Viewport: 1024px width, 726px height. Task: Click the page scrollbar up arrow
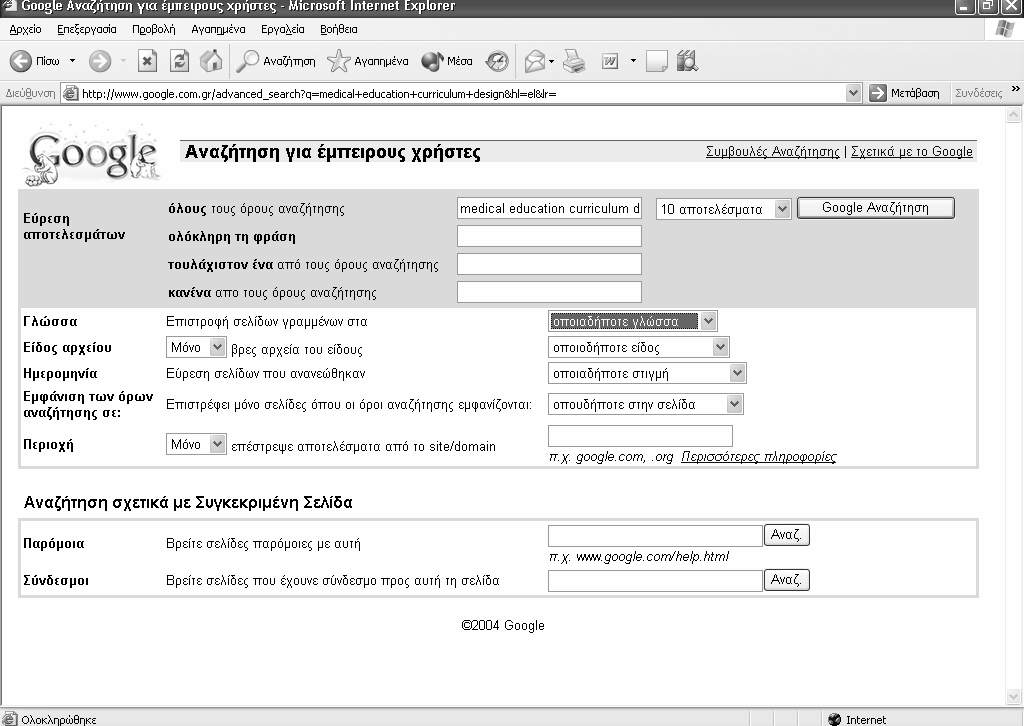point(1014,116)
